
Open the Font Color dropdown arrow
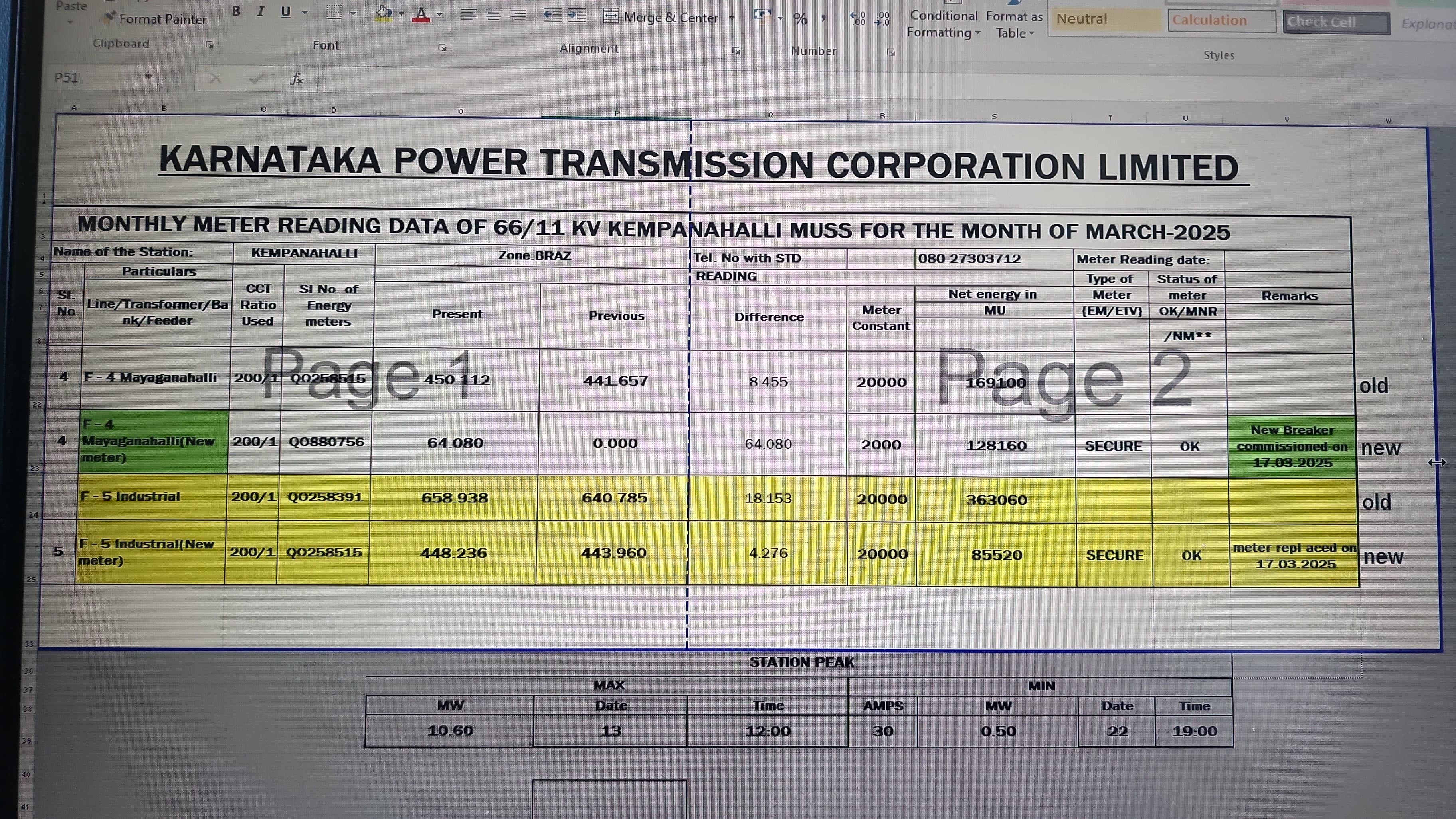[x=440, y=15]
